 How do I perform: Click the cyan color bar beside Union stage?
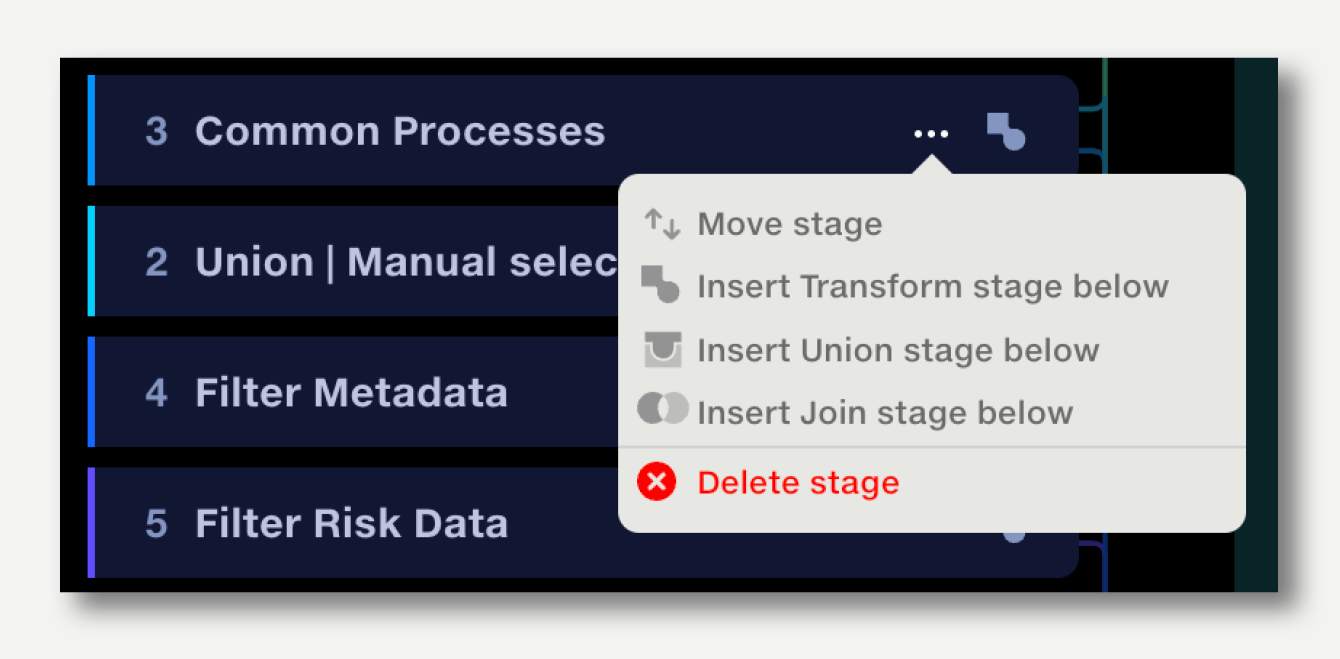91,262
